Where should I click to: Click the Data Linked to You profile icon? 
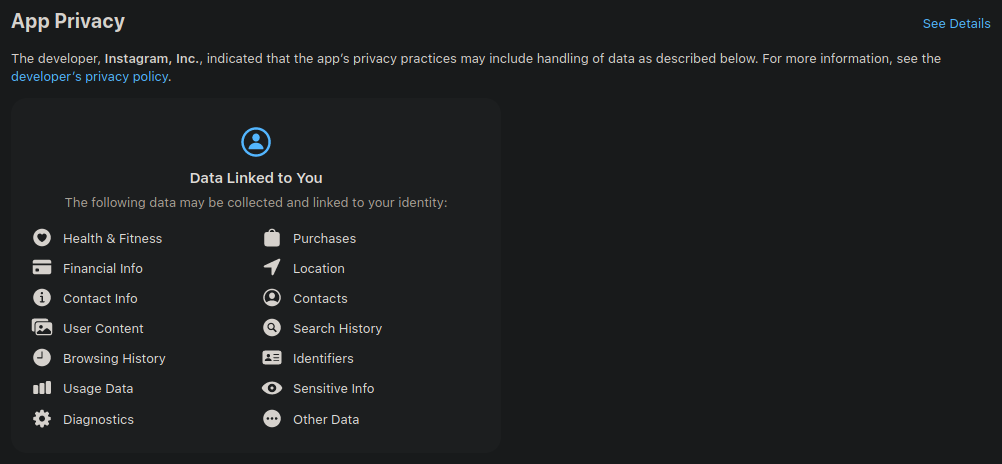coord(256,142)
